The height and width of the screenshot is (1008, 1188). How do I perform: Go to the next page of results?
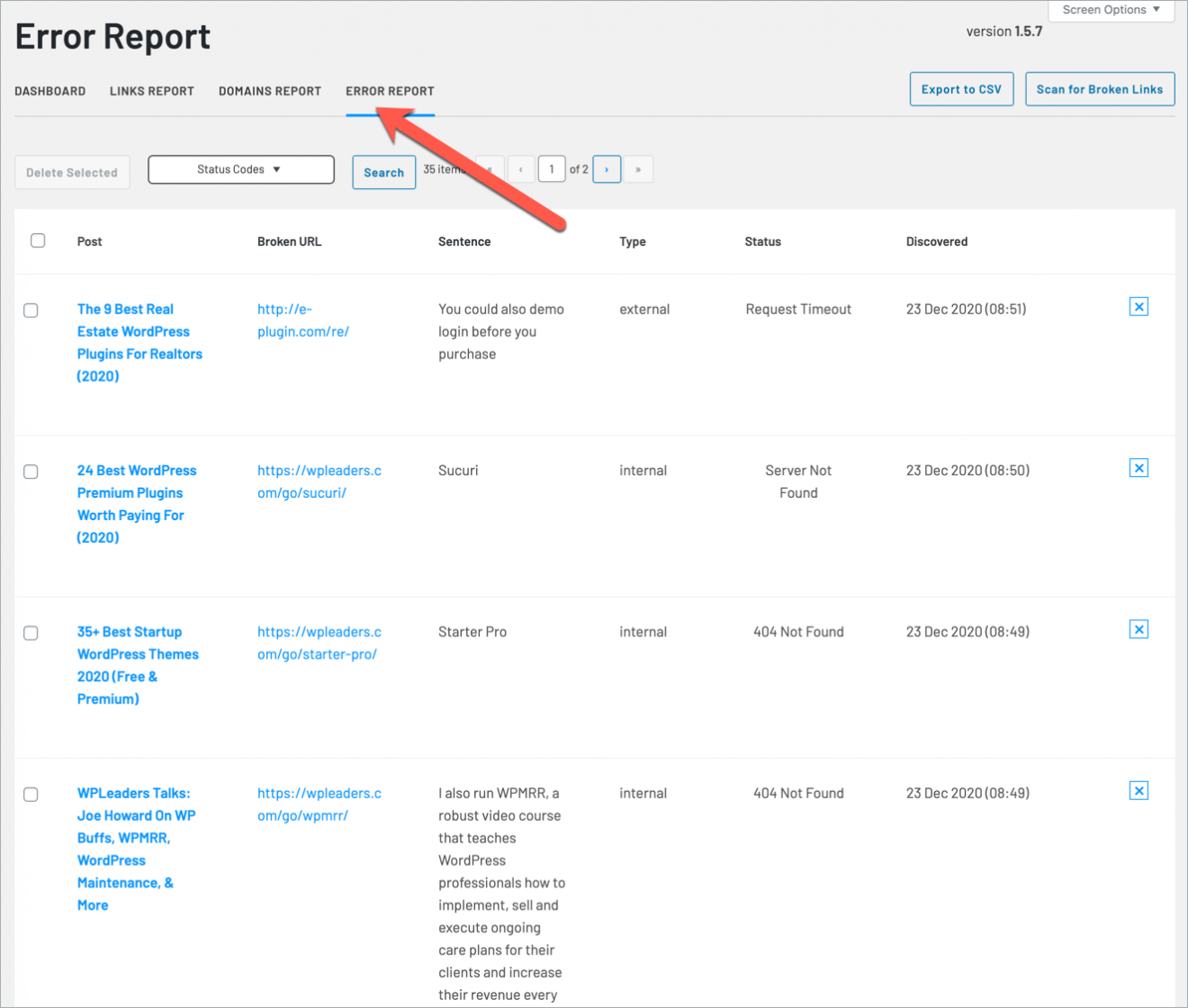607,168
